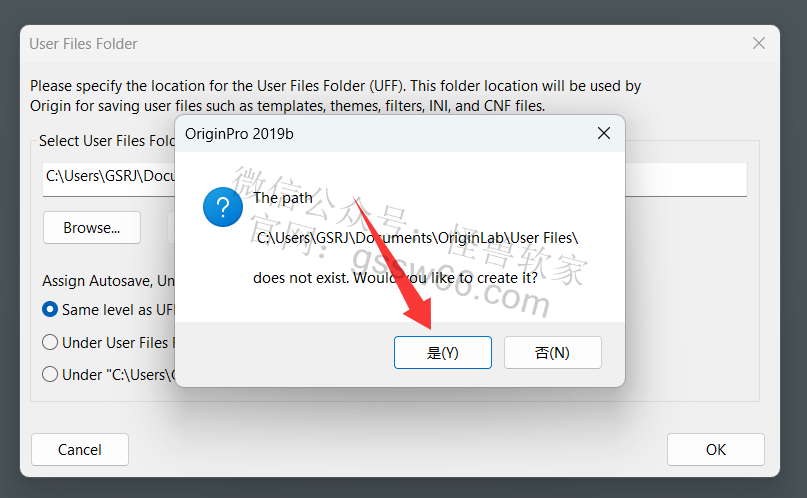Open the Browse... folder picker
Image resolution: width=807 pixels, height=498 pixels.
pos(92,227)
